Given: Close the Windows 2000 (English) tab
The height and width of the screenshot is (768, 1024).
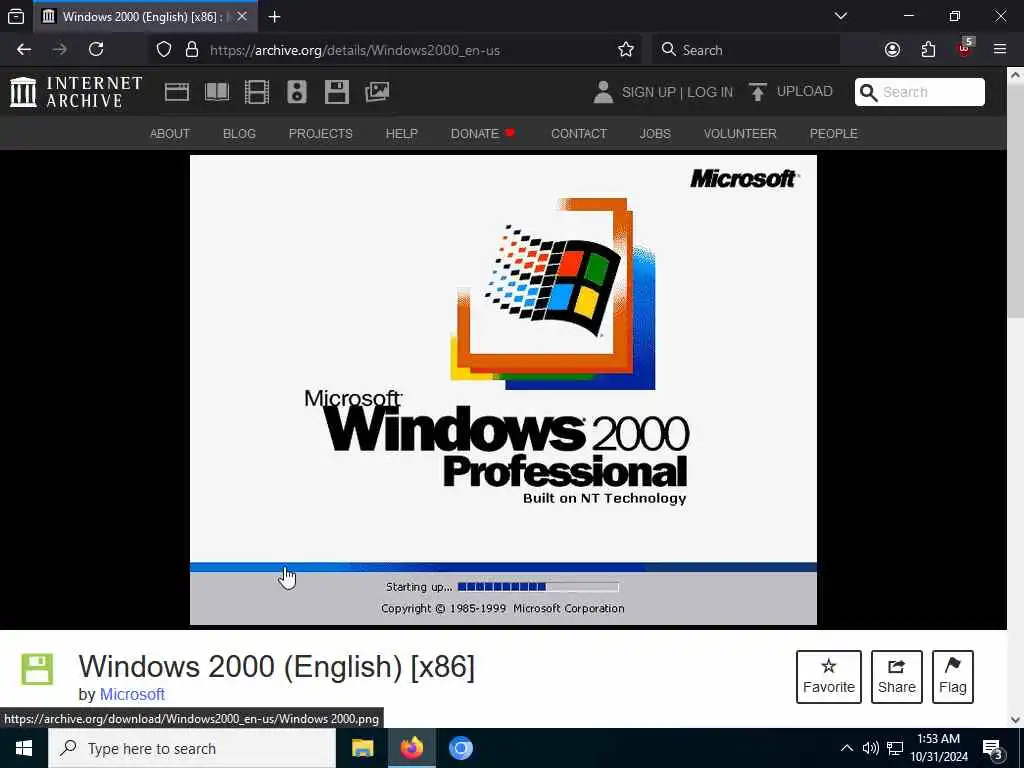Looking at the screenshot, I should [x=242, y=16].
